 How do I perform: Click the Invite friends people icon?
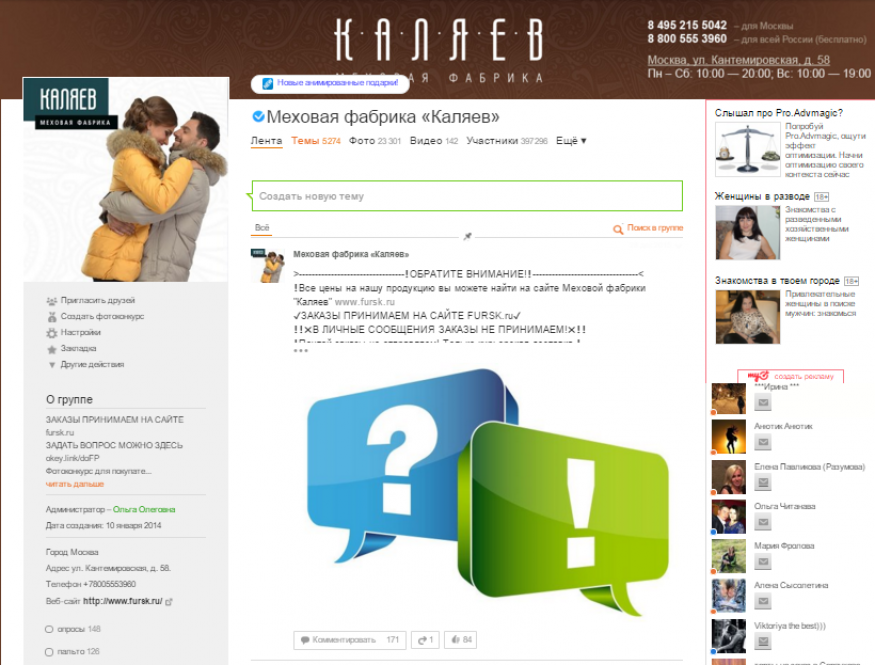coord(51,301)
